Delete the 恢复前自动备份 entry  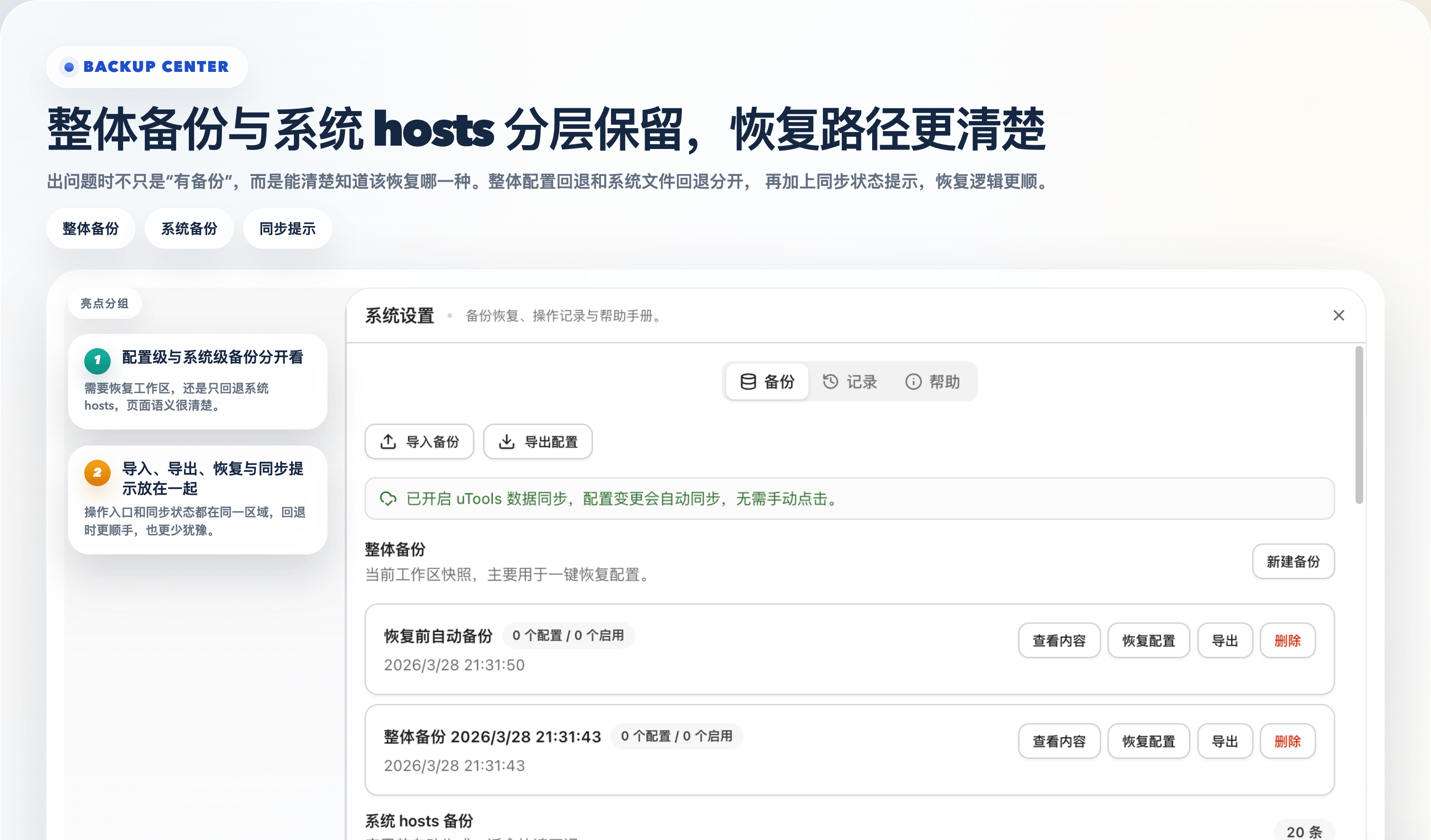click(x=1287, y=641)
